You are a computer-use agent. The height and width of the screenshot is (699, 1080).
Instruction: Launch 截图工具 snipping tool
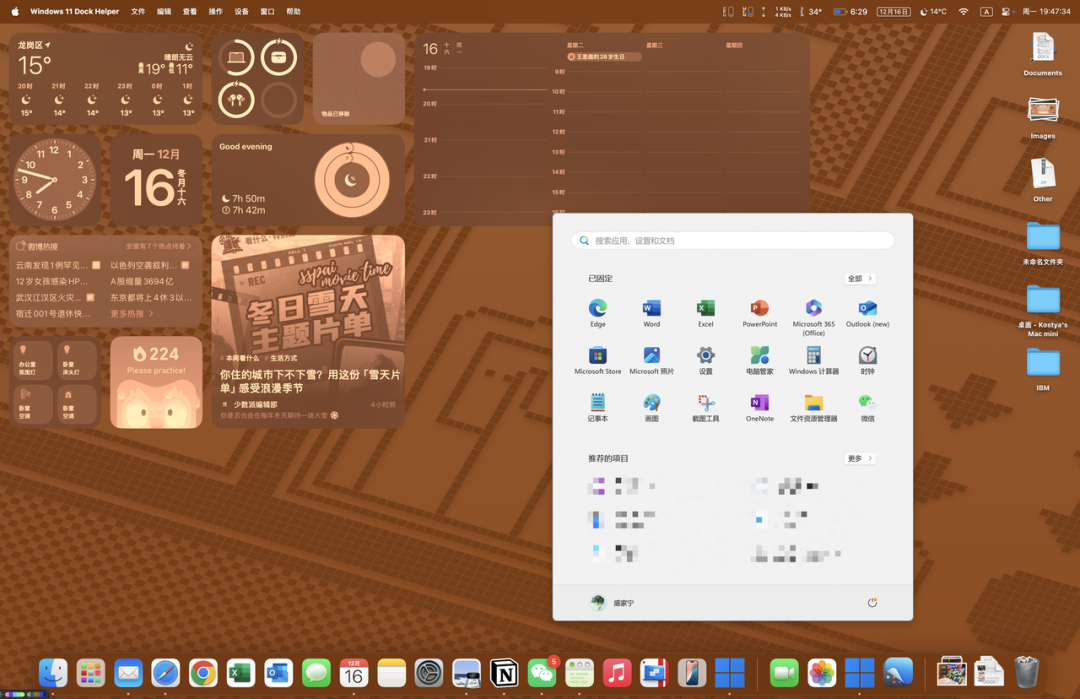point(705,407)
